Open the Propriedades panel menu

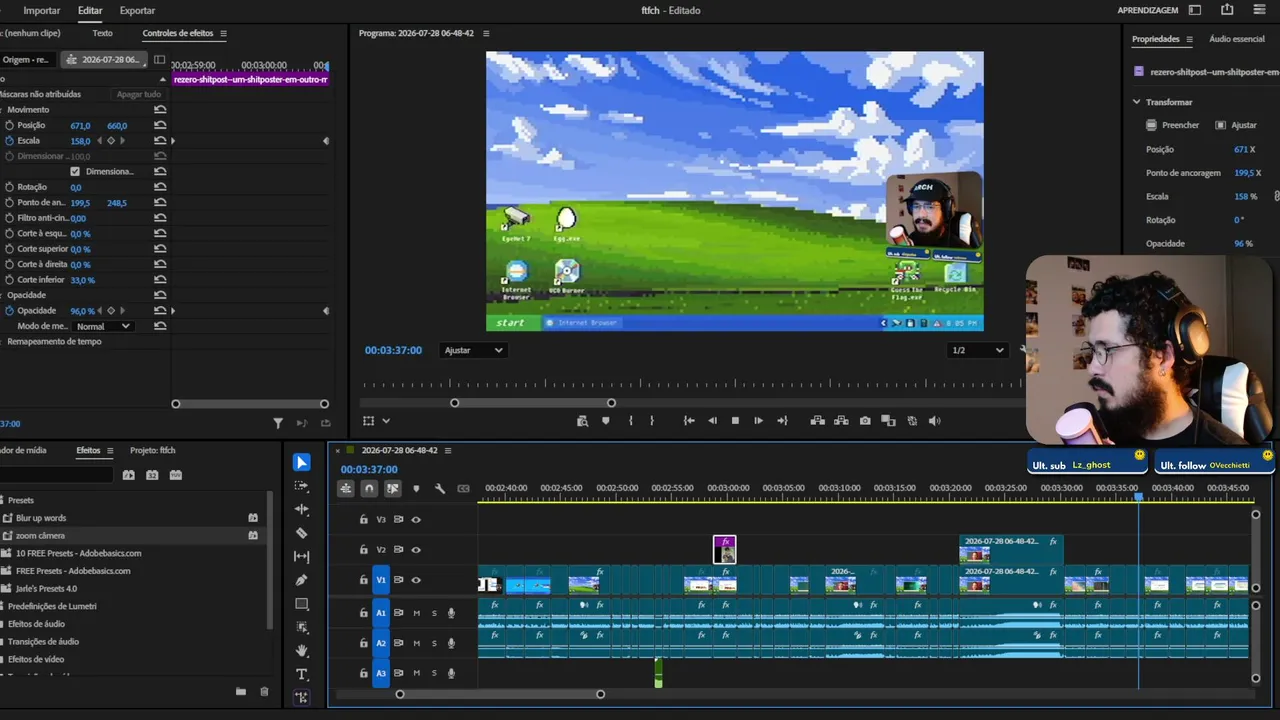1189,39
